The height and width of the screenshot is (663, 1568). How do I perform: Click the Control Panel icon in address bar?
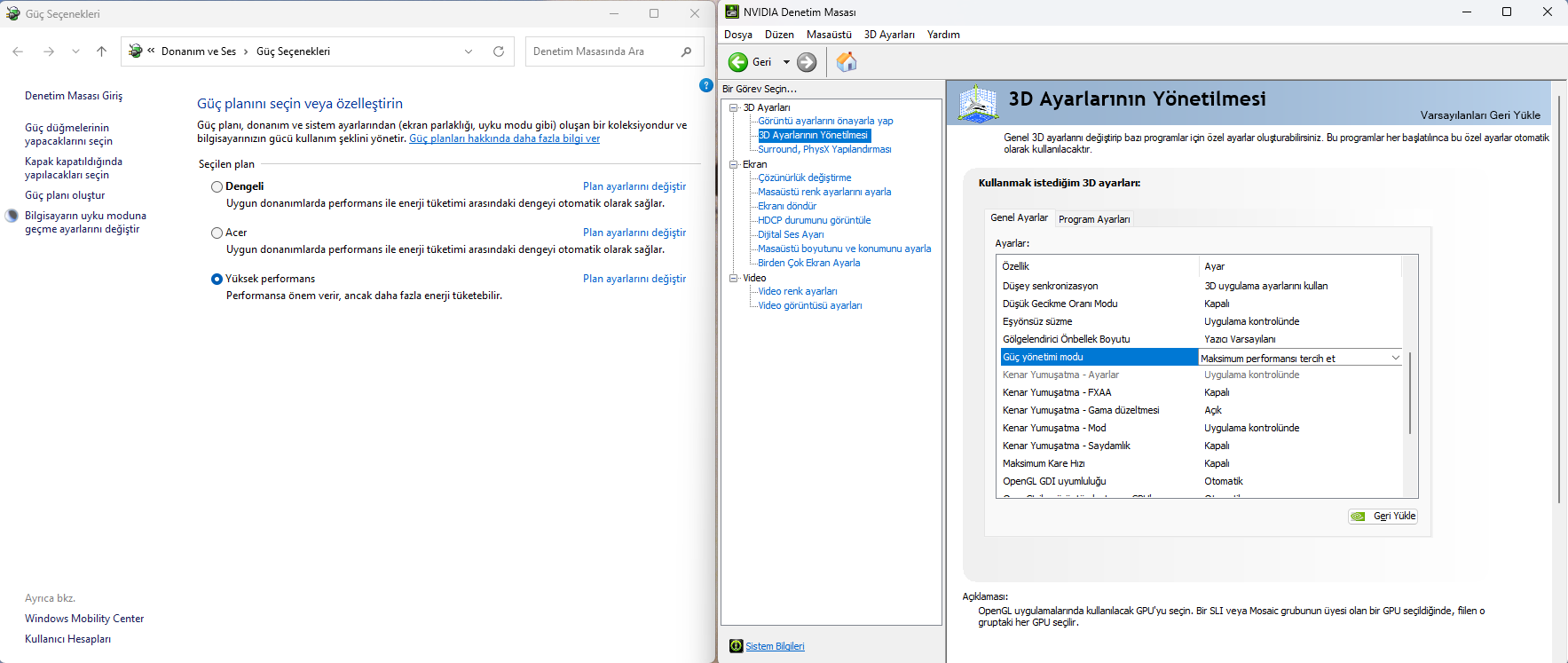136,51
